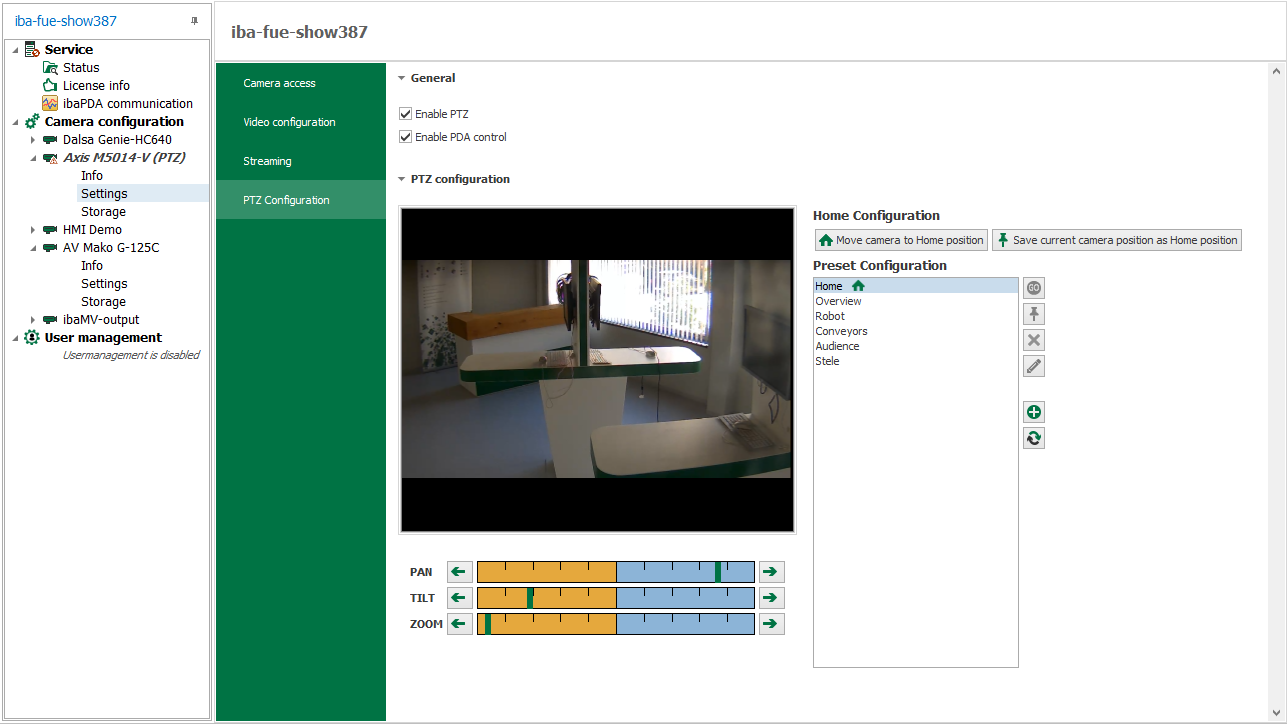
Task: Tilt camera left with arrow button
Action: pos(459,598)
